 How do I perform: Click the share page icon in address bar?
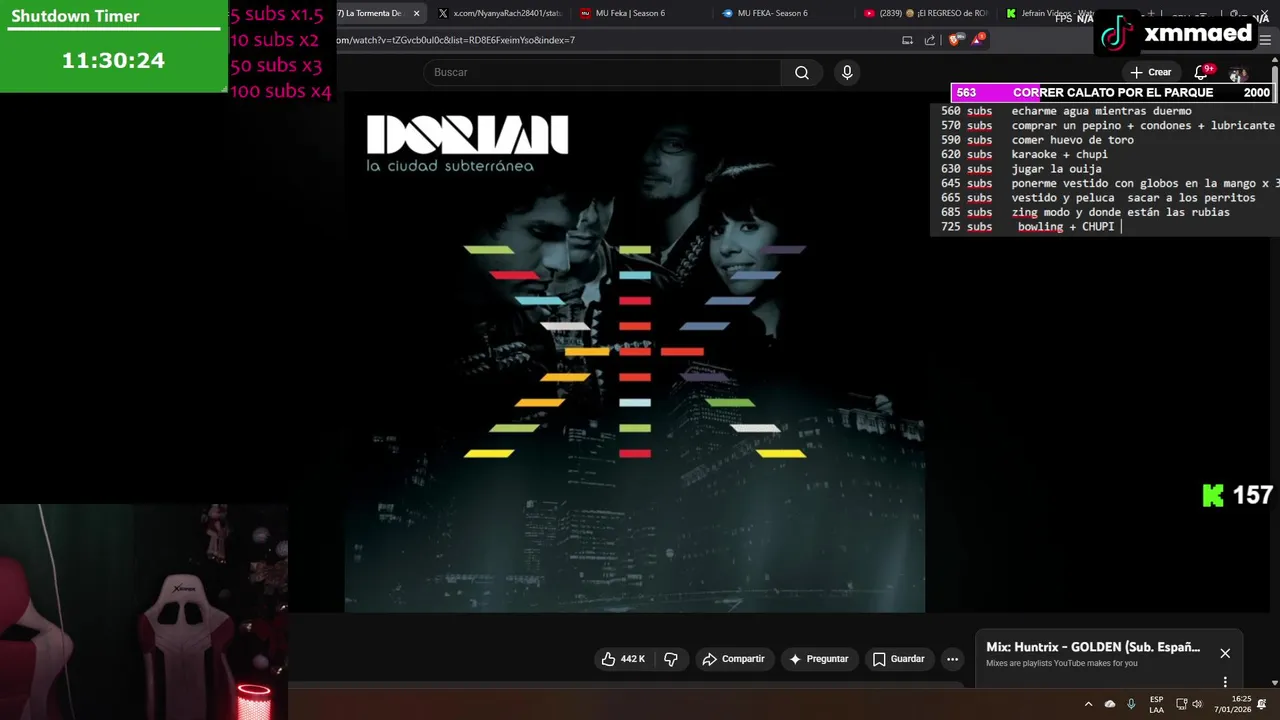(x=930, y=40)
